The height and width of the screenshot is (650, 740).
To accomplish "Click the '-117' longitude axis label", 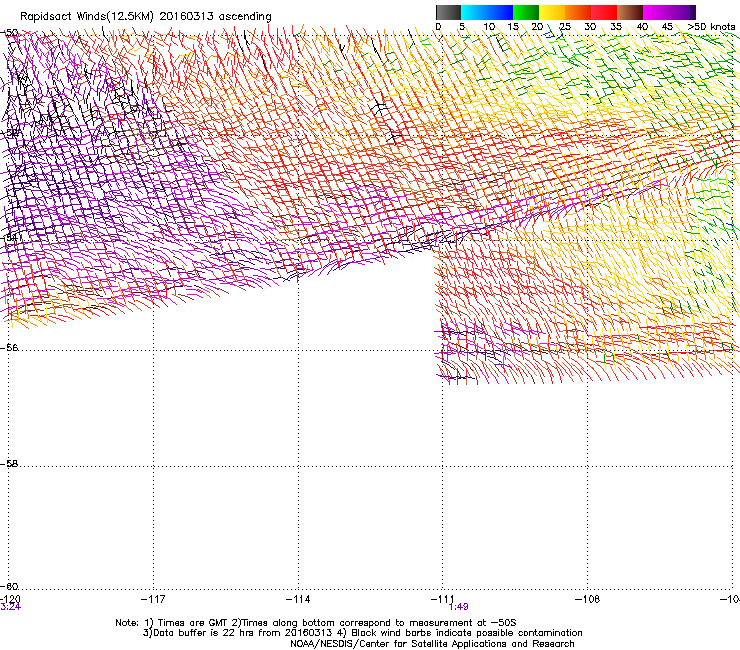I will coord(153,599).
